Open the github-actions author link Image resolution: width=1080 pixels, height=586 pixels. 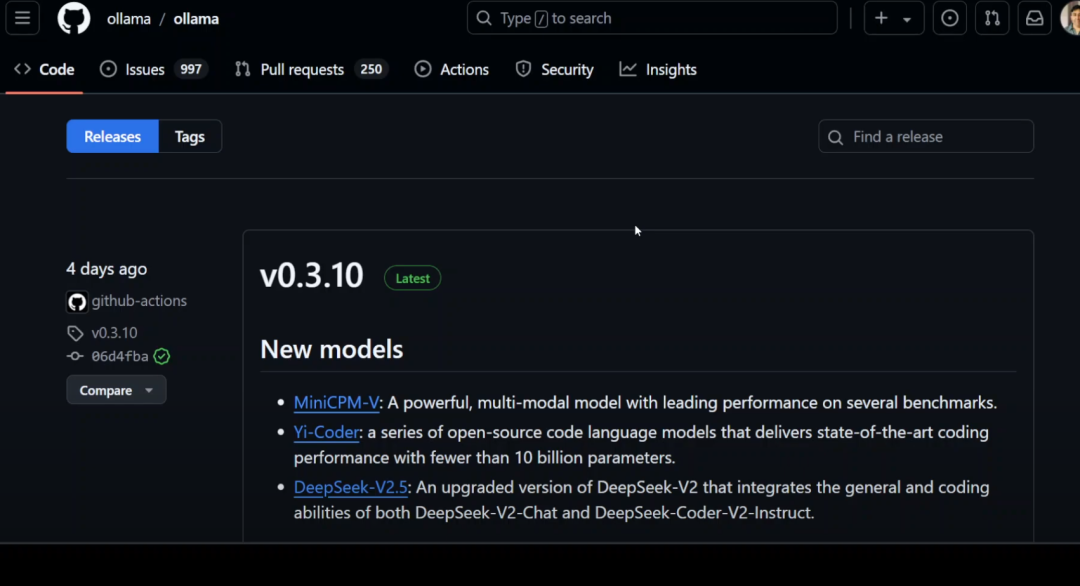(x=139, y=301)
